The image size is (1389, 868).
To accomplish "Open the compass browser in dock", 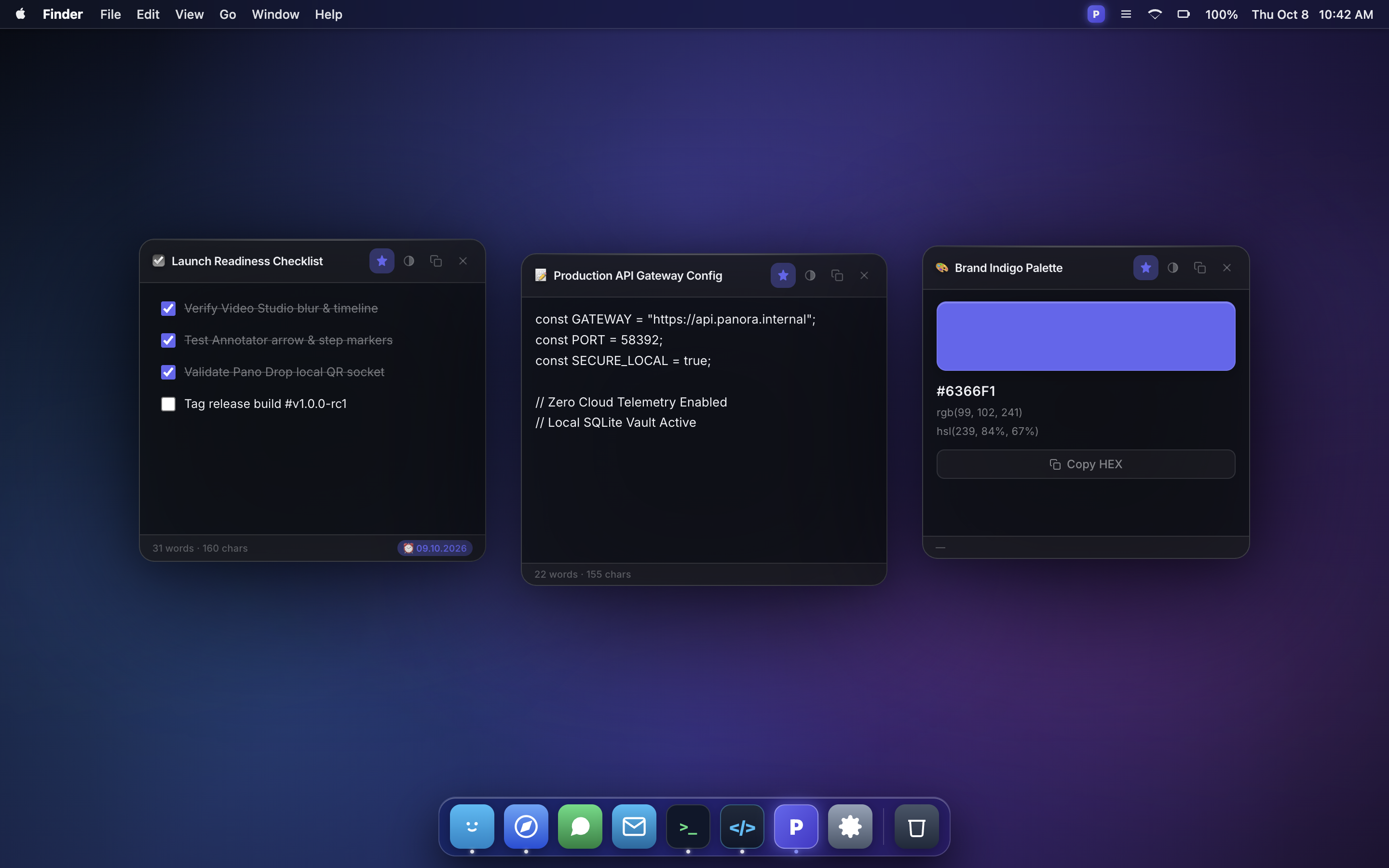I will [526, 827].
